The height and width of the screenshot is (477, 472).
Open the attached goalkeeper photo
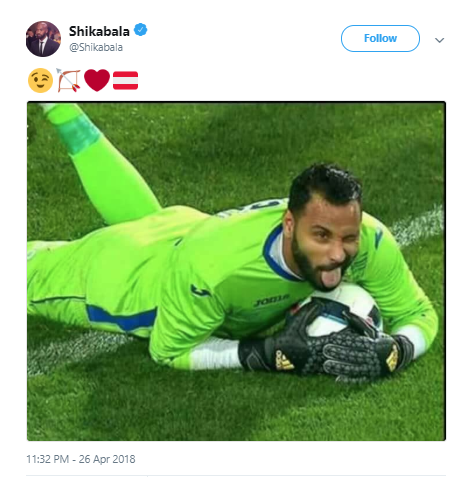[236, 271]
